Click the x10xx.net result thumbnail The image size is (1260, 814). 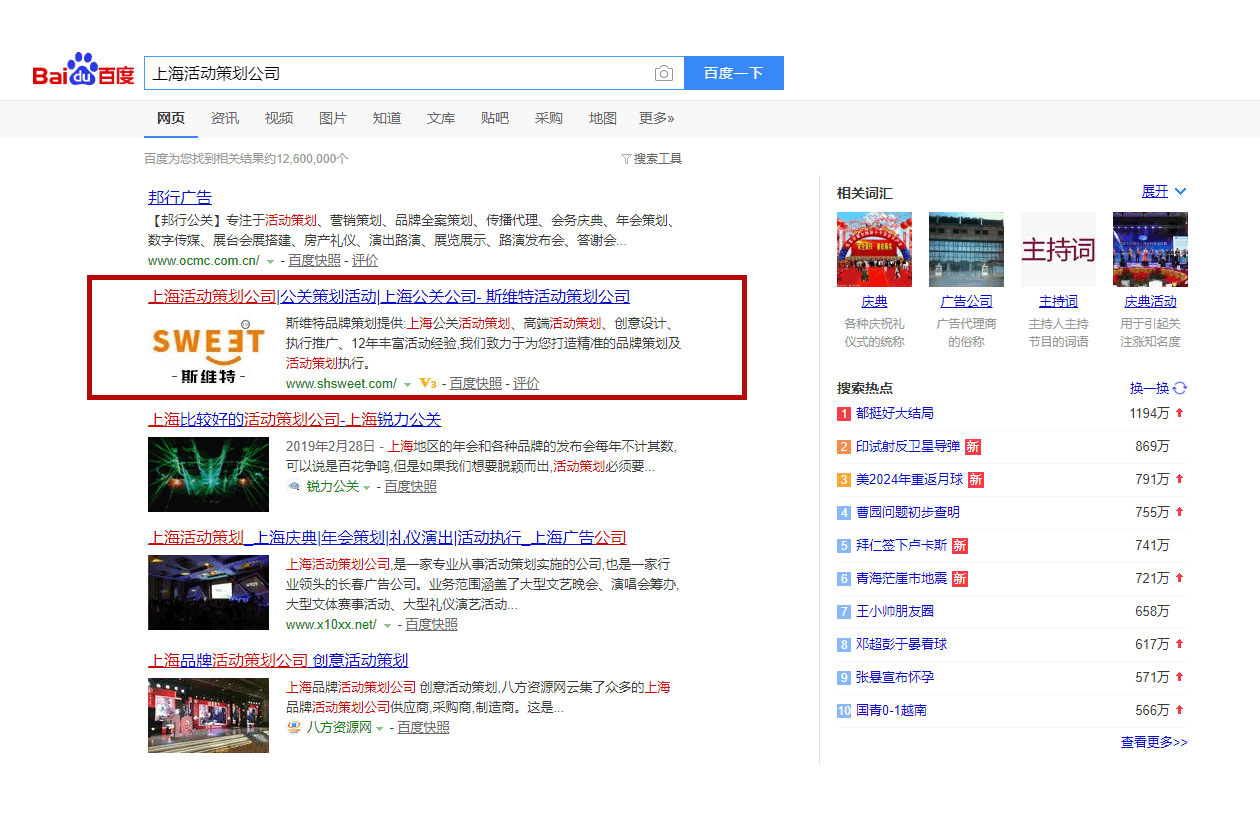tap(209, 592)
